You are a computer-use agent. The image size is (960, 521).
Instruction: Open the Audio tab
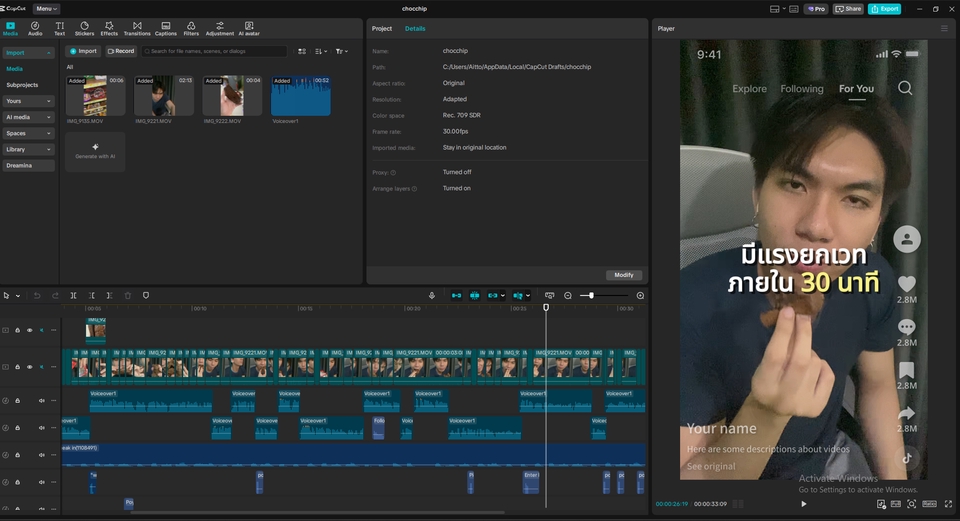35,28
